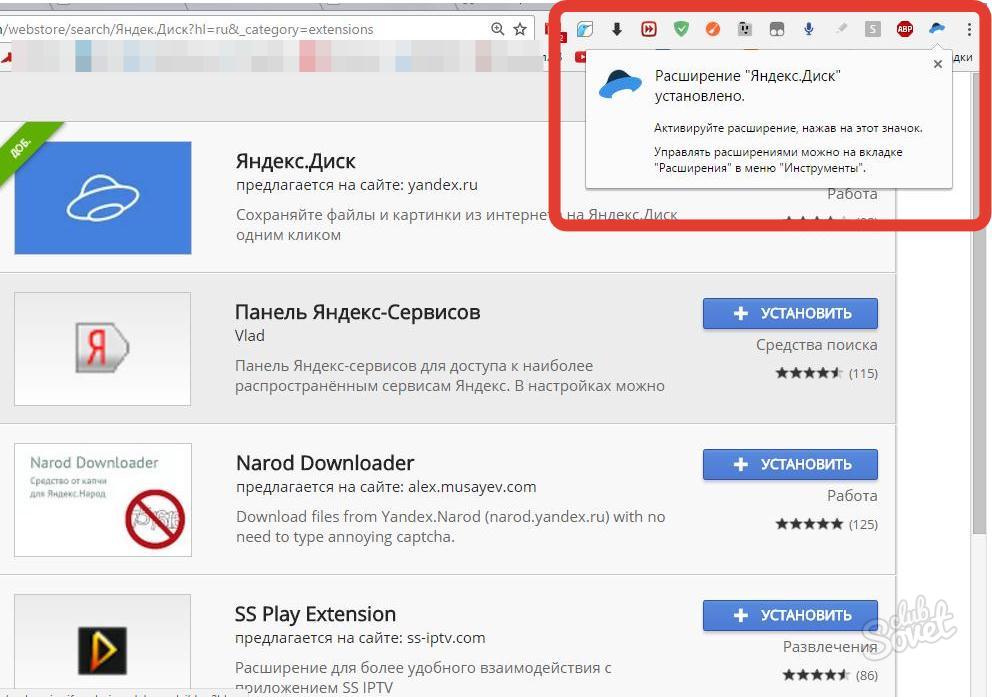Open the Yandex.Disk blue thumbnail

(103, 198)
